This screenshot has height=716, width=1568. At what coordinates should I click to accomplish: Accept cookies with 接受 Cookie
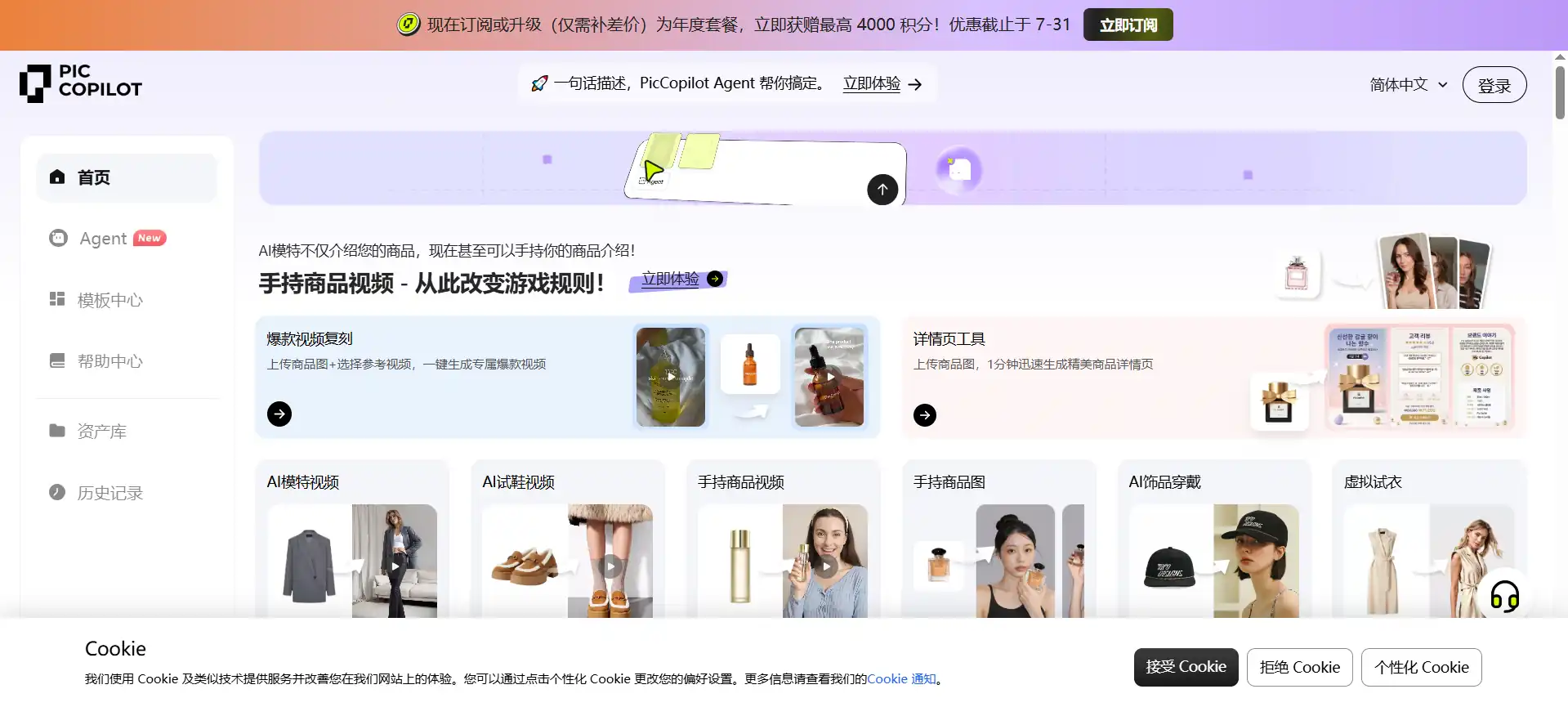[x=1186, y=667]
